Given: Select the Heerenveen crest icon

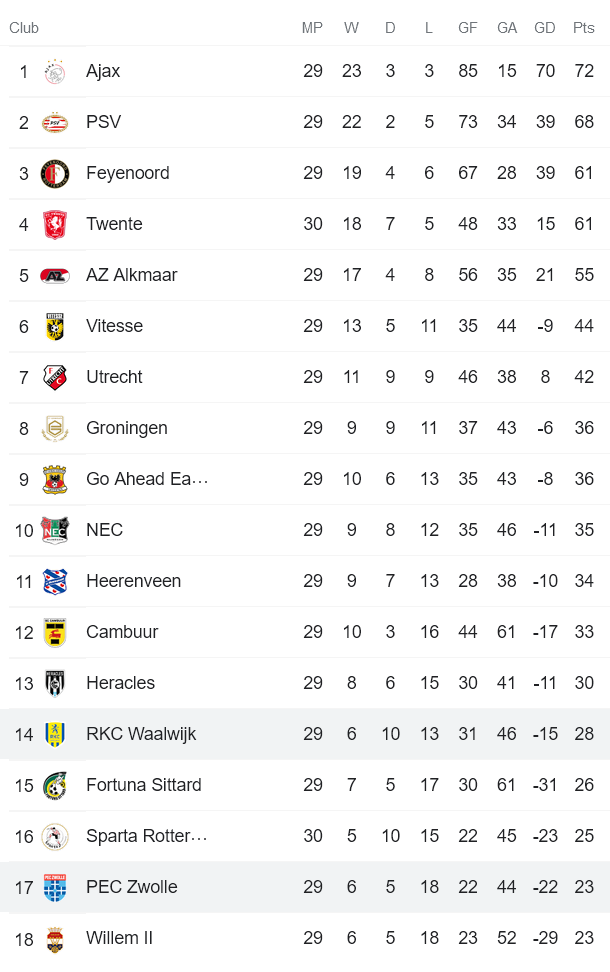Looking at the screenshot, I should pyautogui.click(x=55, y=582).
